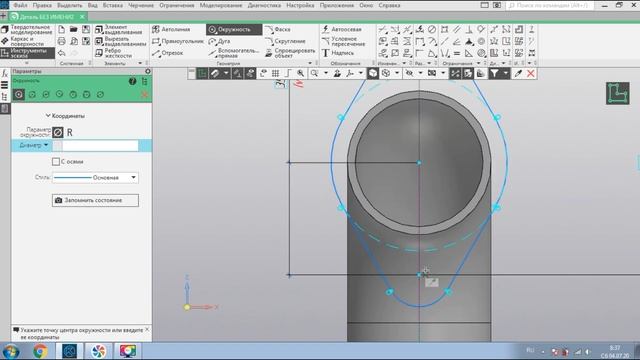Expand the toolset list chevron below Инструменты эскиза
The image size is (640, 360).
pyautogui.click(x=27, y=63)
